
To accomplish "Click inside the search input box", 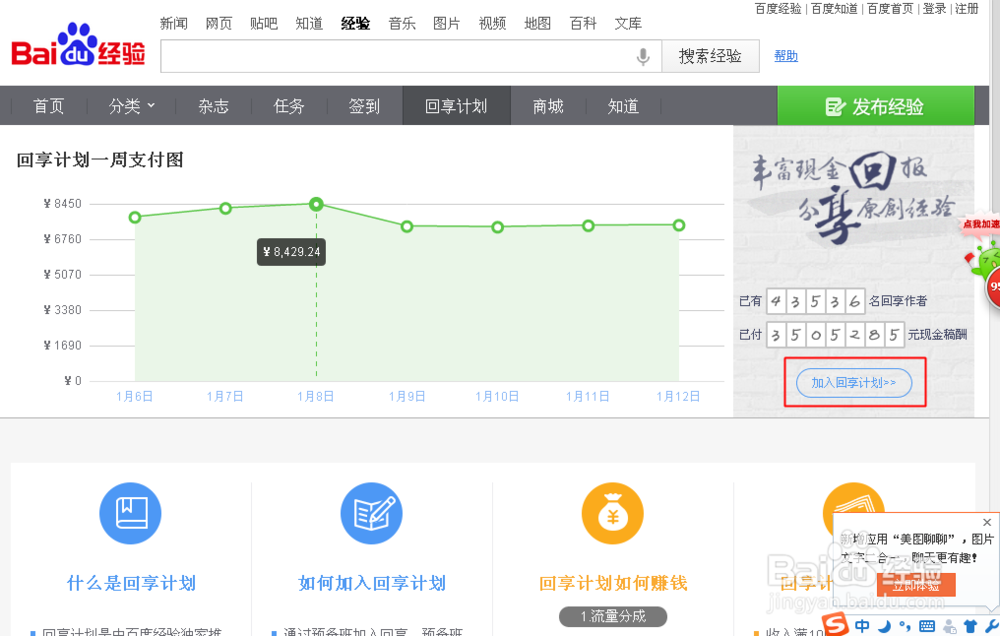I will pos(400,56).
